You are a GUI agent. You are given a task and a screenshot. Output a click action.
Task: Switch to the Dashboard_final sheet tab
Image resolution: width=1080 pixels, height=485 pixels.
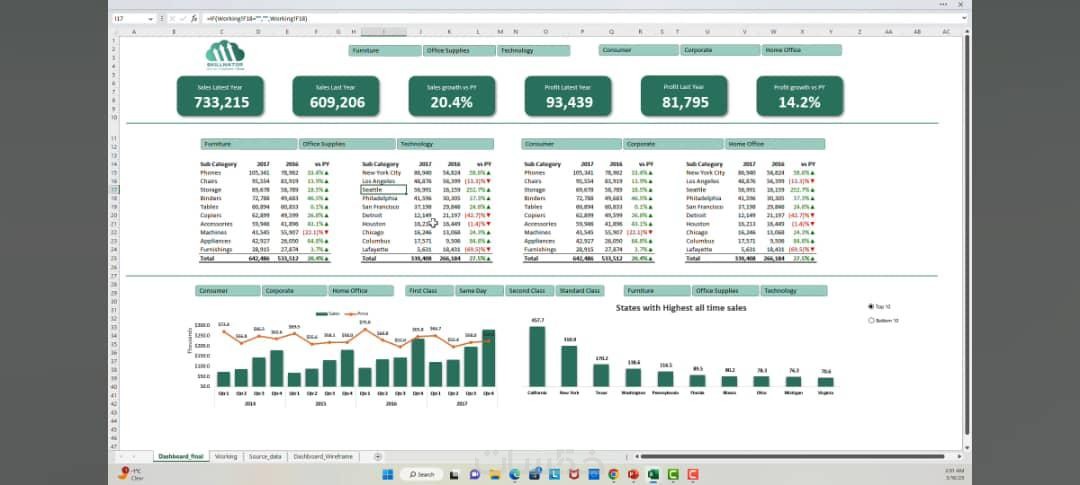[x=181, y=457]
